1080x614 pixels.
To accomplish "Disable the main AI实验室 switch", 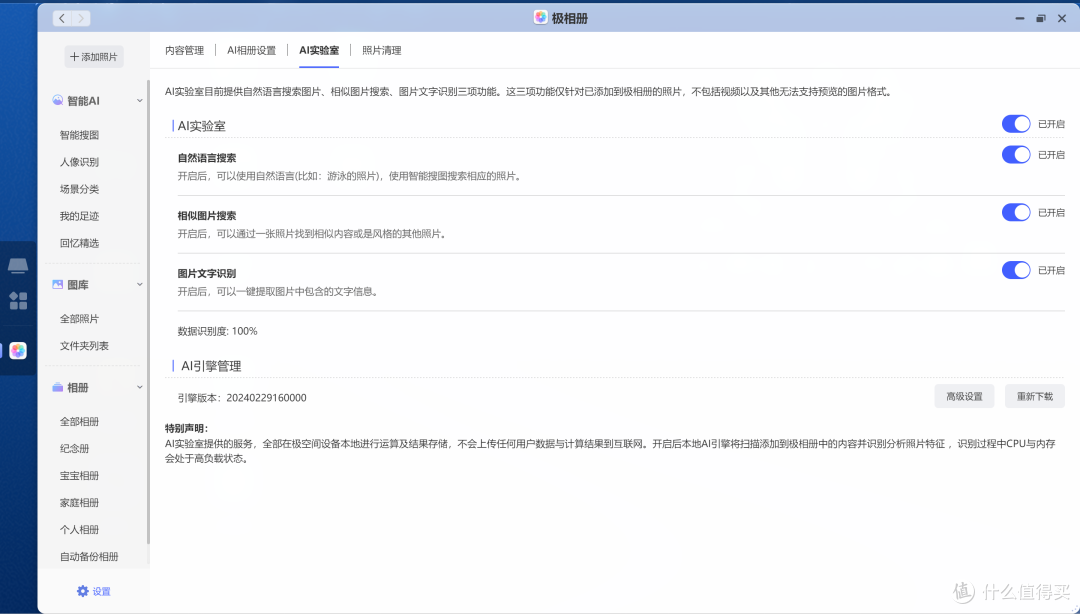I will click(x=1016, y=124).
